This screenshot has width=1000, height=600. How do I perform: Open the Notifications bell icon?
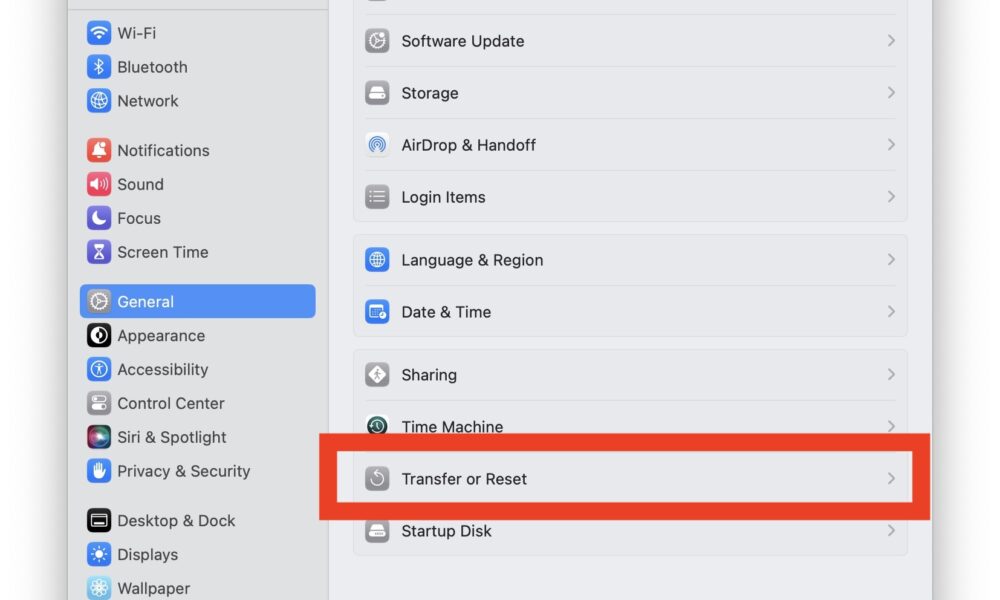pyautogui.click(x=99, y=150)
